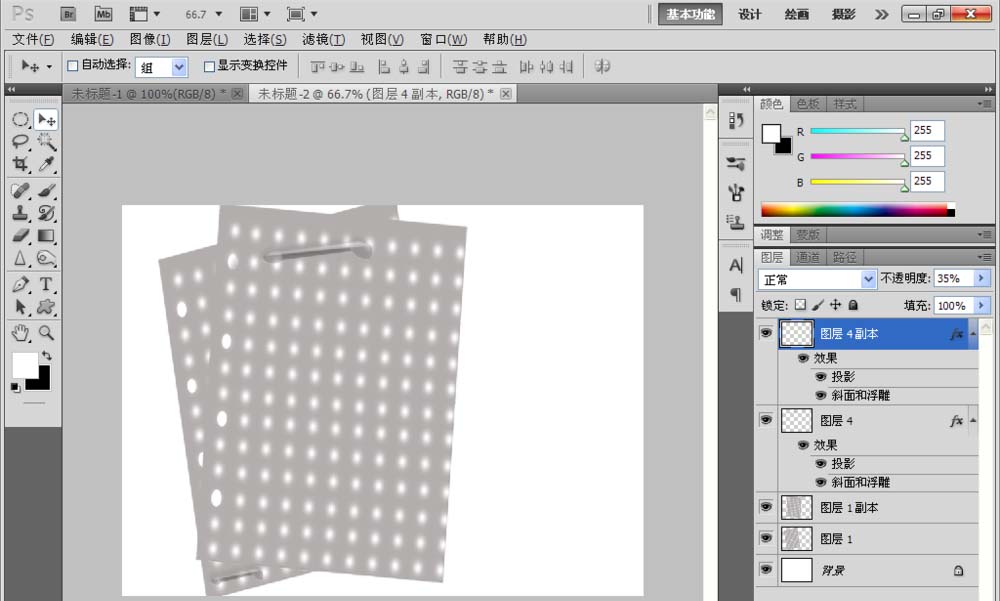
Task: Open the blend mode 正常 dropdown
Action: tap(817, 279)
